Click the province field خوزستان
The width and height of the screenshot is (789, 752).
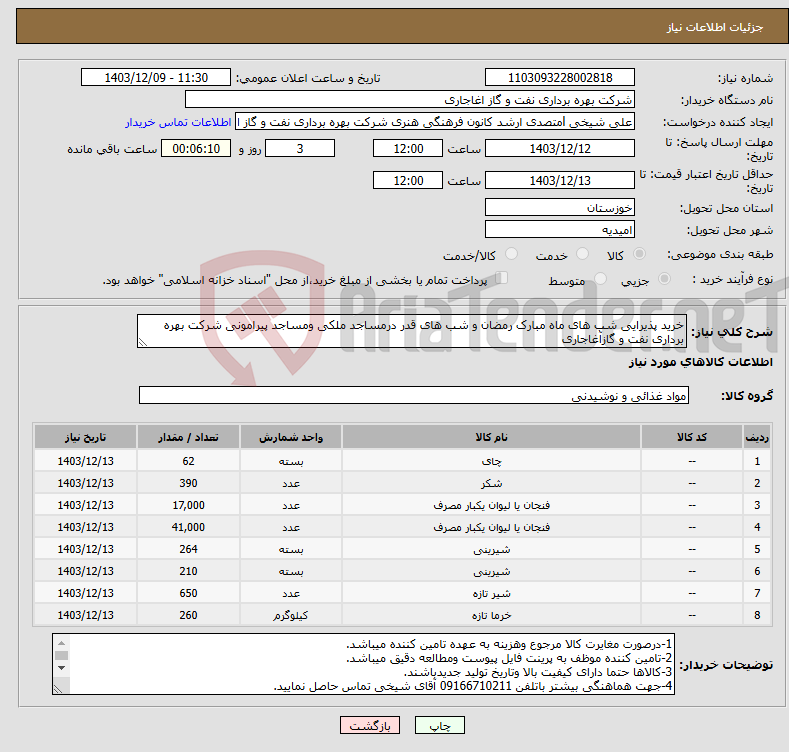coord(560,207)
